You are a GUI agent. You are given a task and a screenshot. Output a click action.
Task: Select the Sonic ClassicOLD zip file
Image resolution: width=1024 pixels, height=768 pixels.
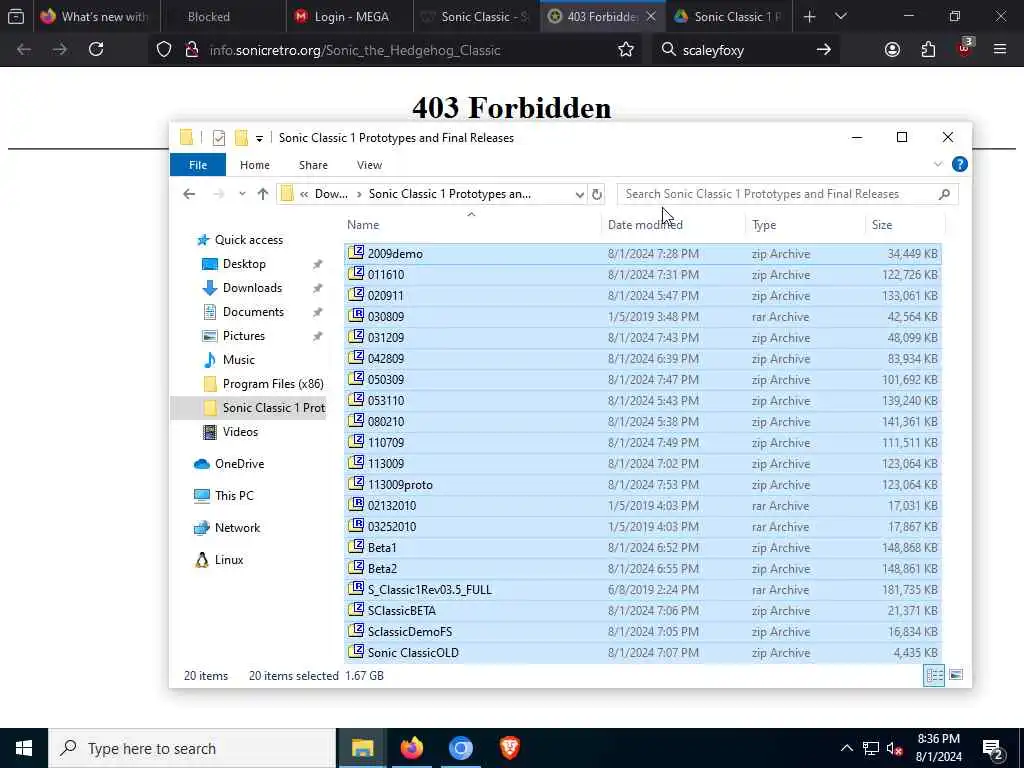click(643, 652)
